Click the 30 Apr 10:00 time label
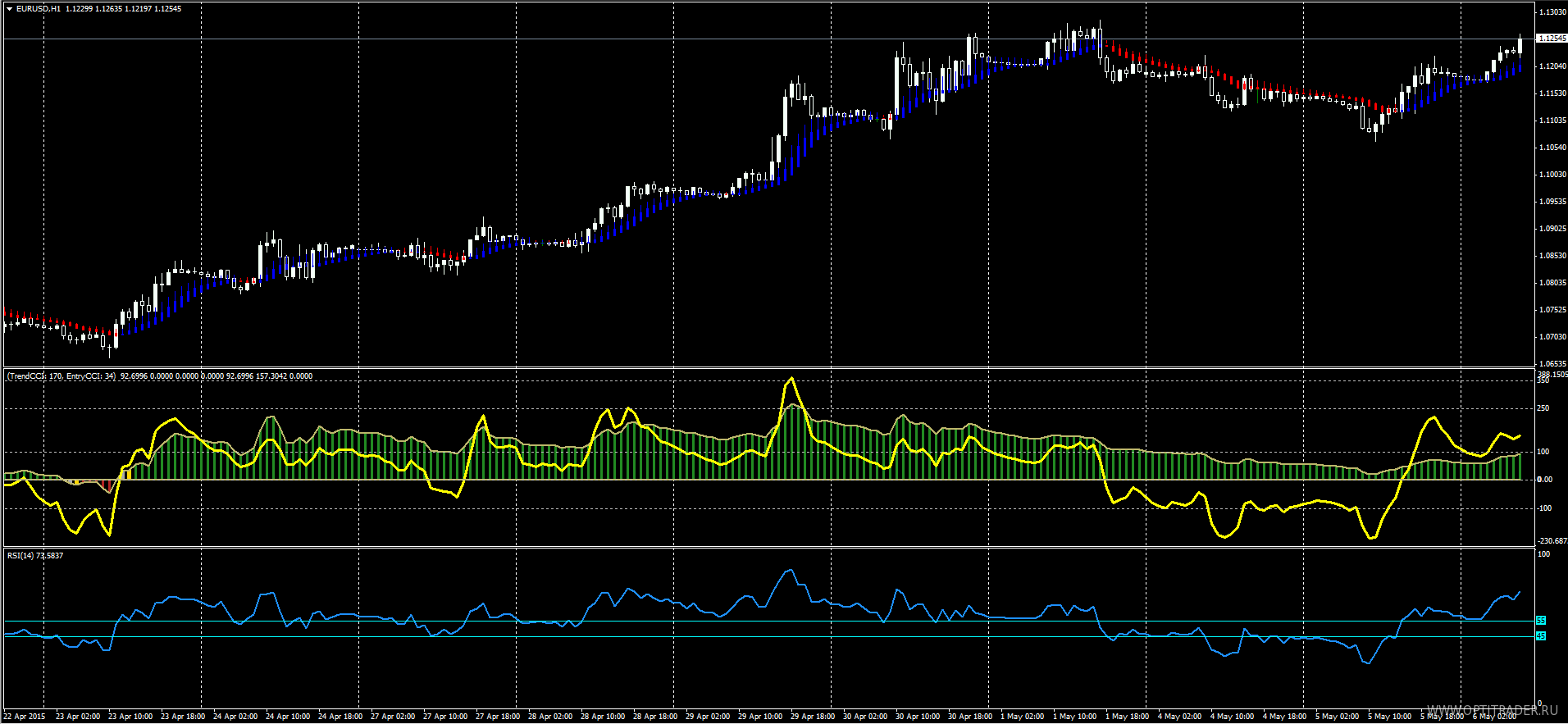The width and height of the screenshot is (1568, 724). [918, 717]
